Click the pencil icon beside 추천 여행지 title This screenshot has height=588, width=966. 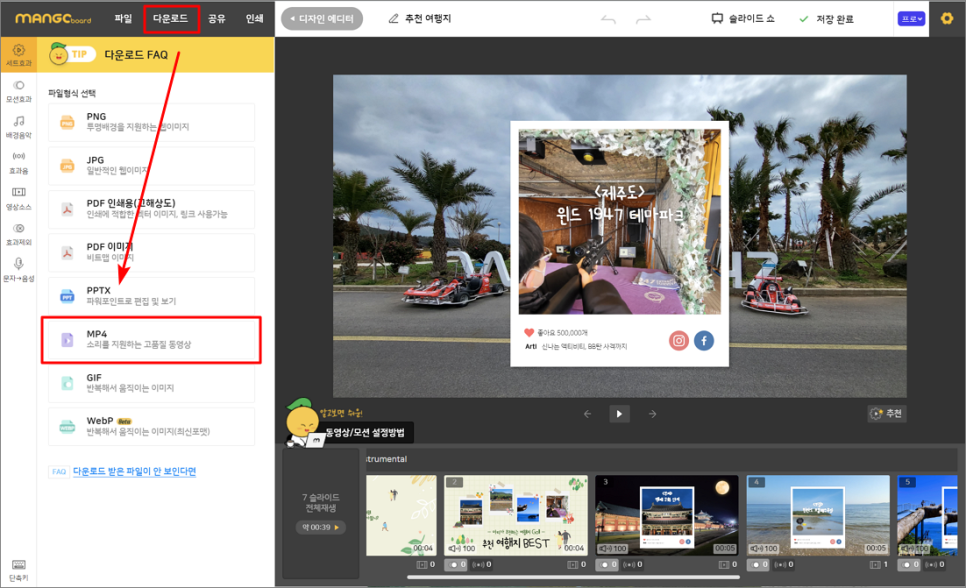[x=393, y=19]
